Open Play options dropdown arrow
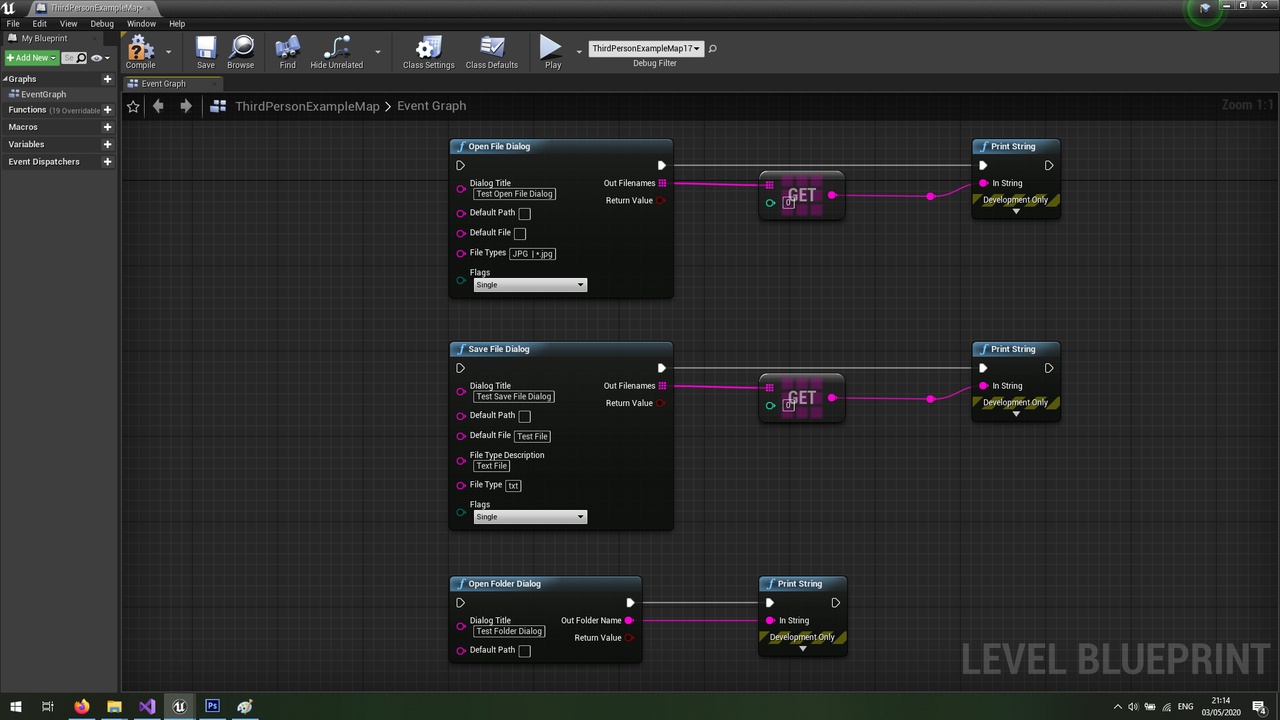 [578, 51]
